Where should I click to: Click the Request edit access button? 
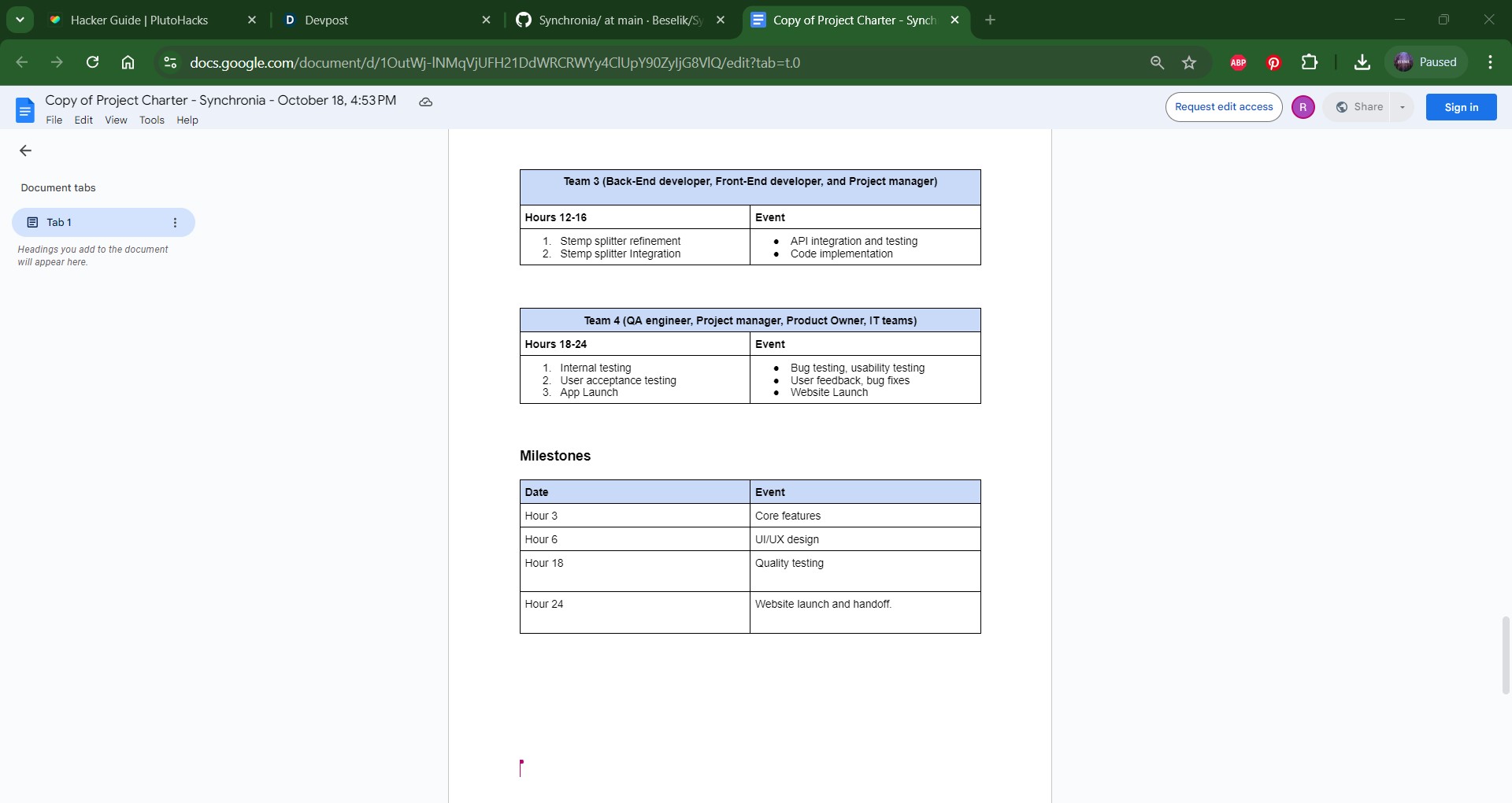(x=1224, y=107)
